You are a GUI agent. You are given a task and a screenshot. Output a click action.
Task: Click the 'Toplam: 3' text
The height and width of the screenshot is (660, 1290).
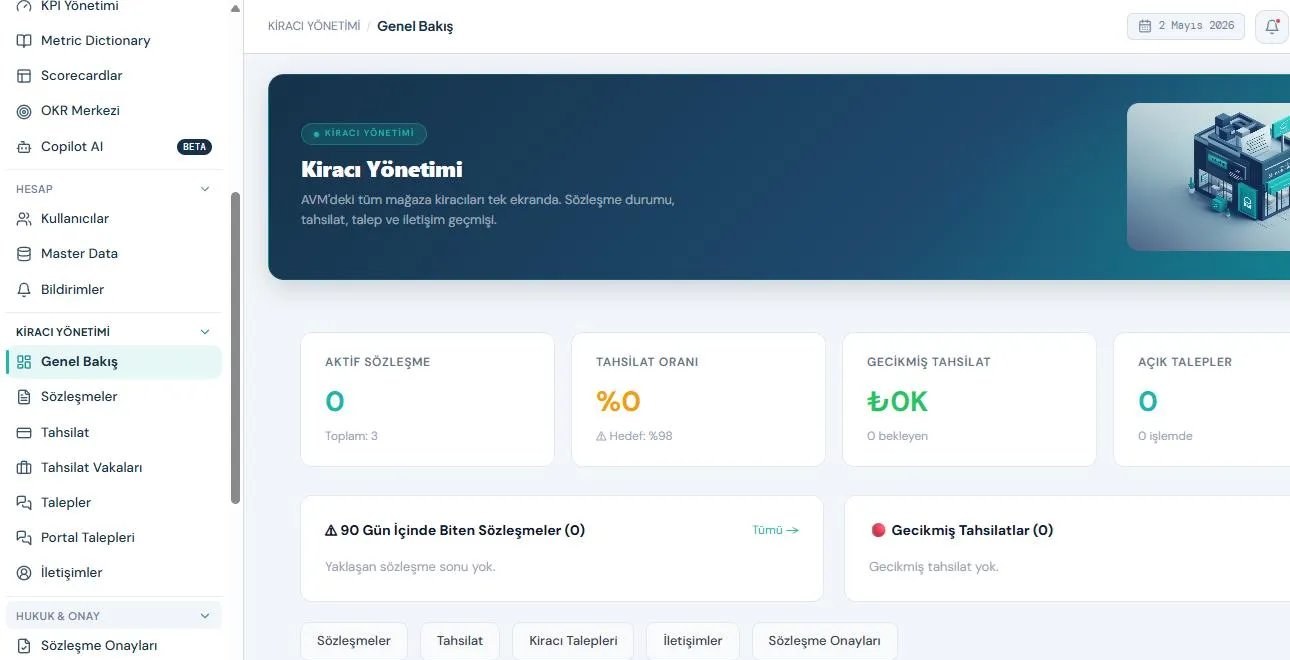(351, 436)
